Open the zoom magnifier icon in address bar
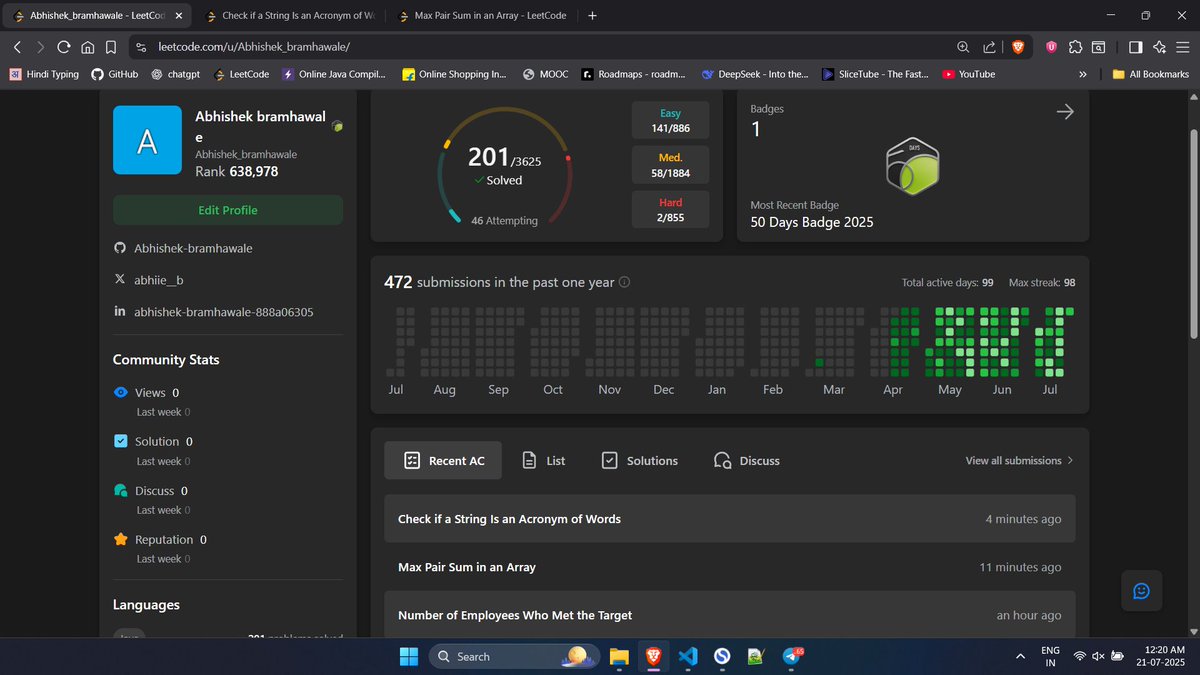 pos(963,47)
